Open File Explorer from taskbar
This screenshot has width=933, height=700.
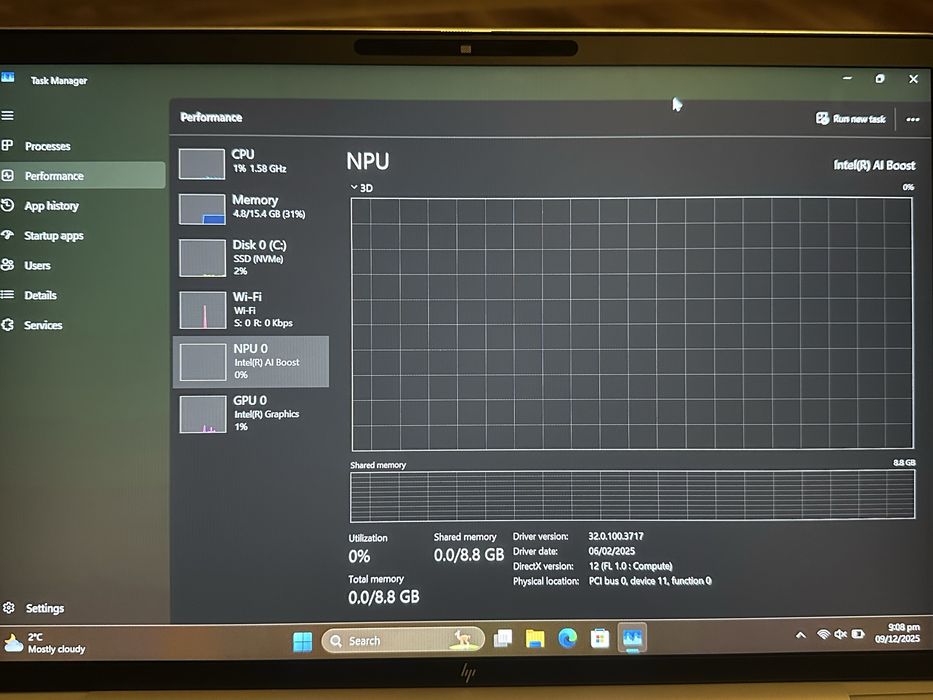(x=535, y=639)
